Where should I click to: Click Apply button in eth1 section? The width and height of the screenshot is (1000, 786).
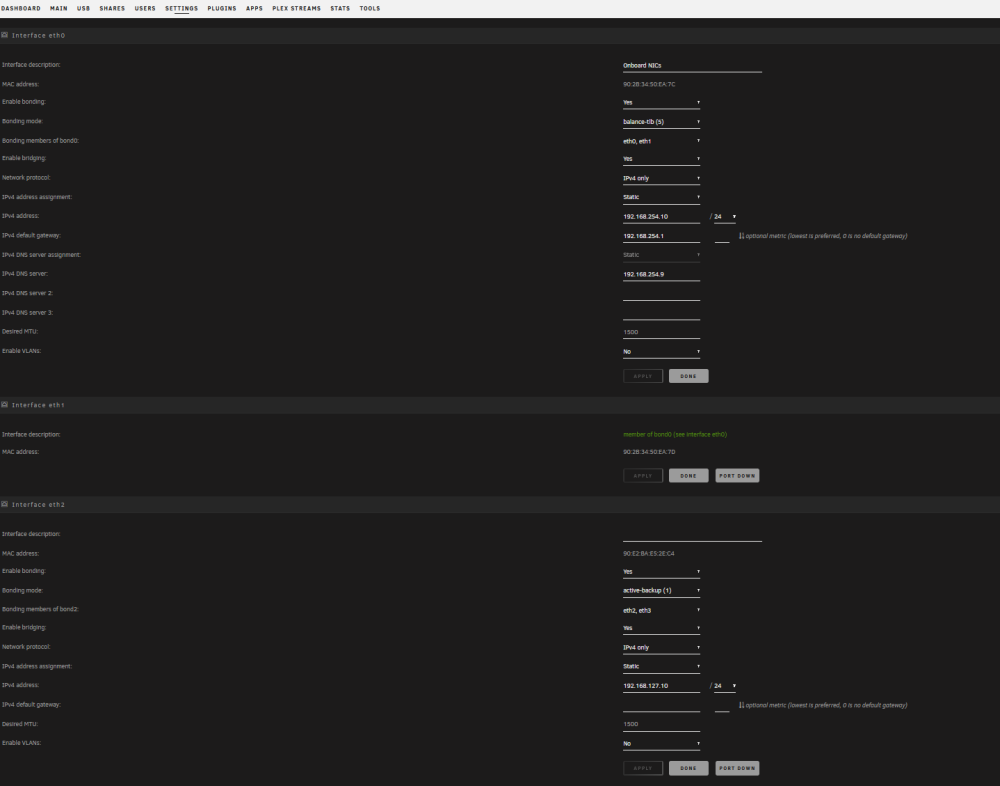643,475
